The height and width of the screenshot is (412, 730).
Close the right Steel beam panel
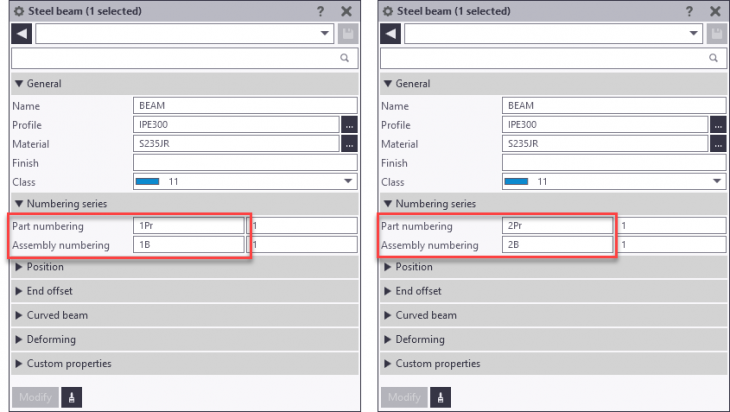point(715,11)
